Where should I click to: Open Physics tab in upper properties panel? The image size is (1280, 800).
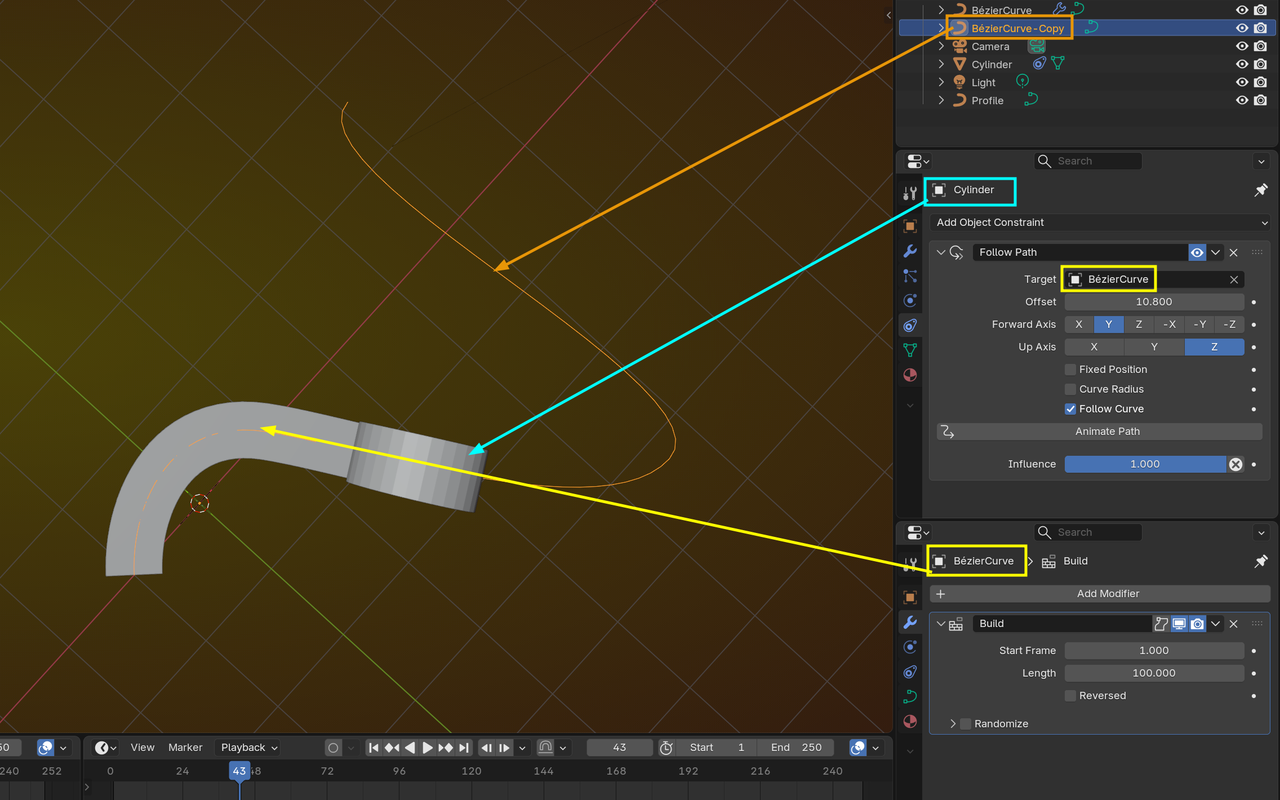pyautogui.click(x=909, y=300)
